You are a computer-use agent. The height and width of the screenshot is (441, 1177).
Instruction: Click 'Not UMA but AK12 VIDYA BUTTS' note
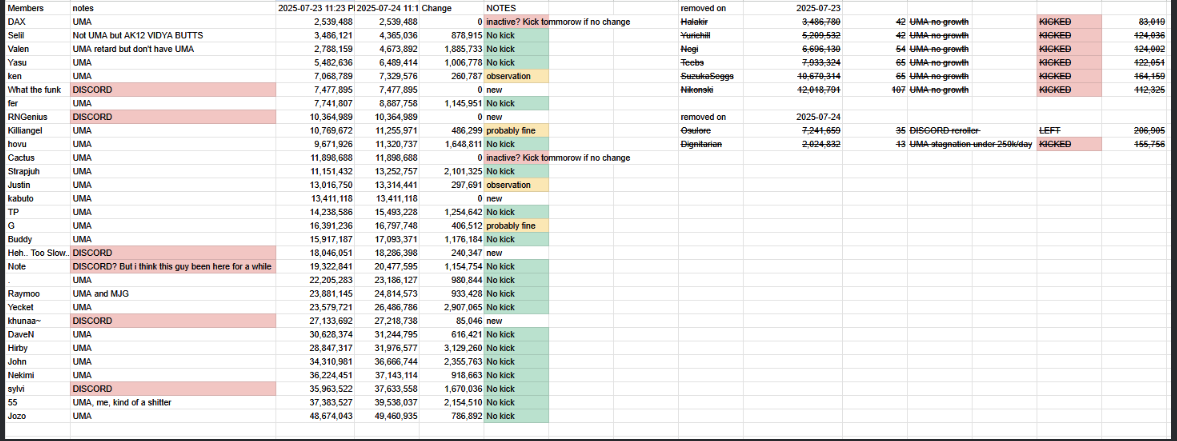click(x=173, y=35)
